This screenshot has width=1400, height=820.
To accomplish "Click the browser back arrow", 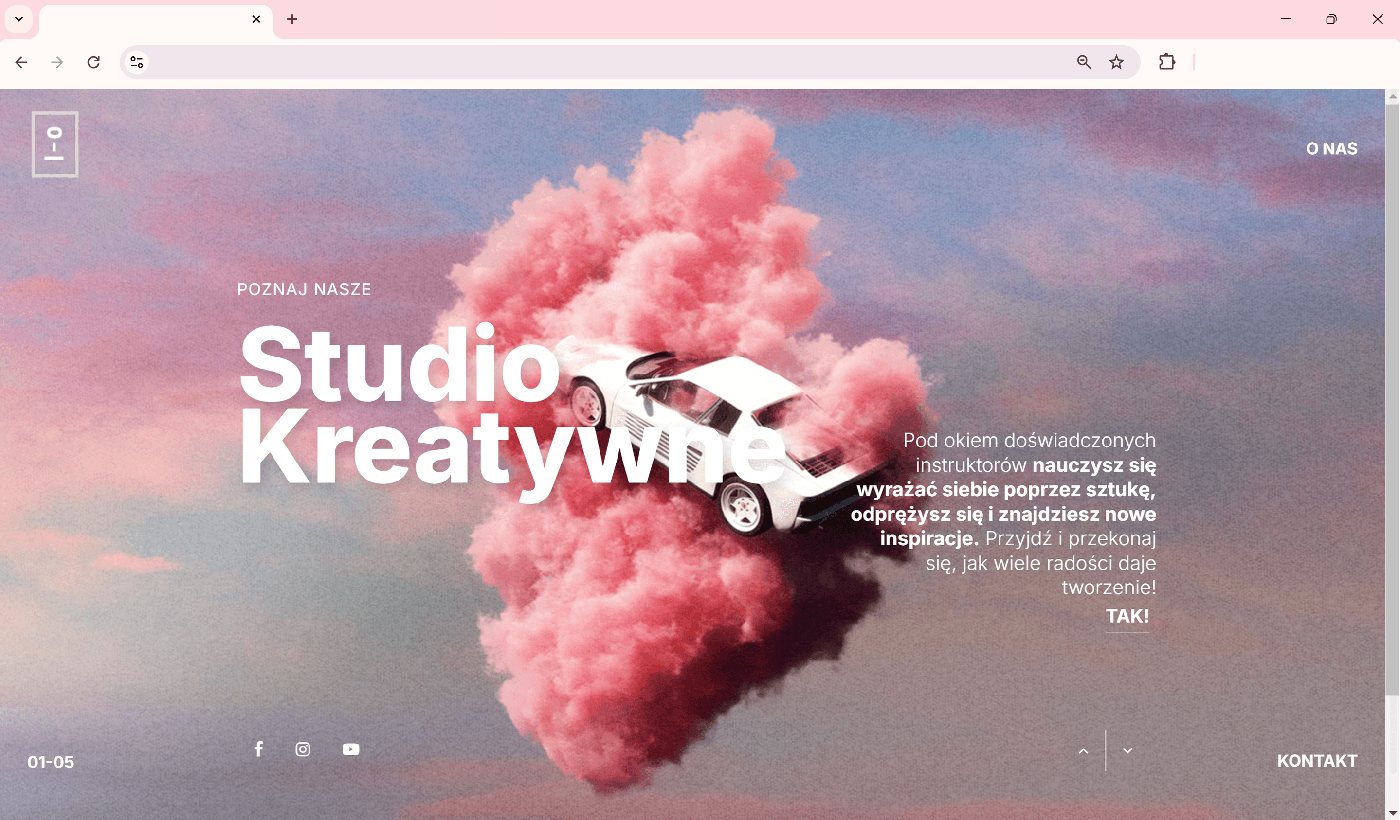I will (22, 62).
